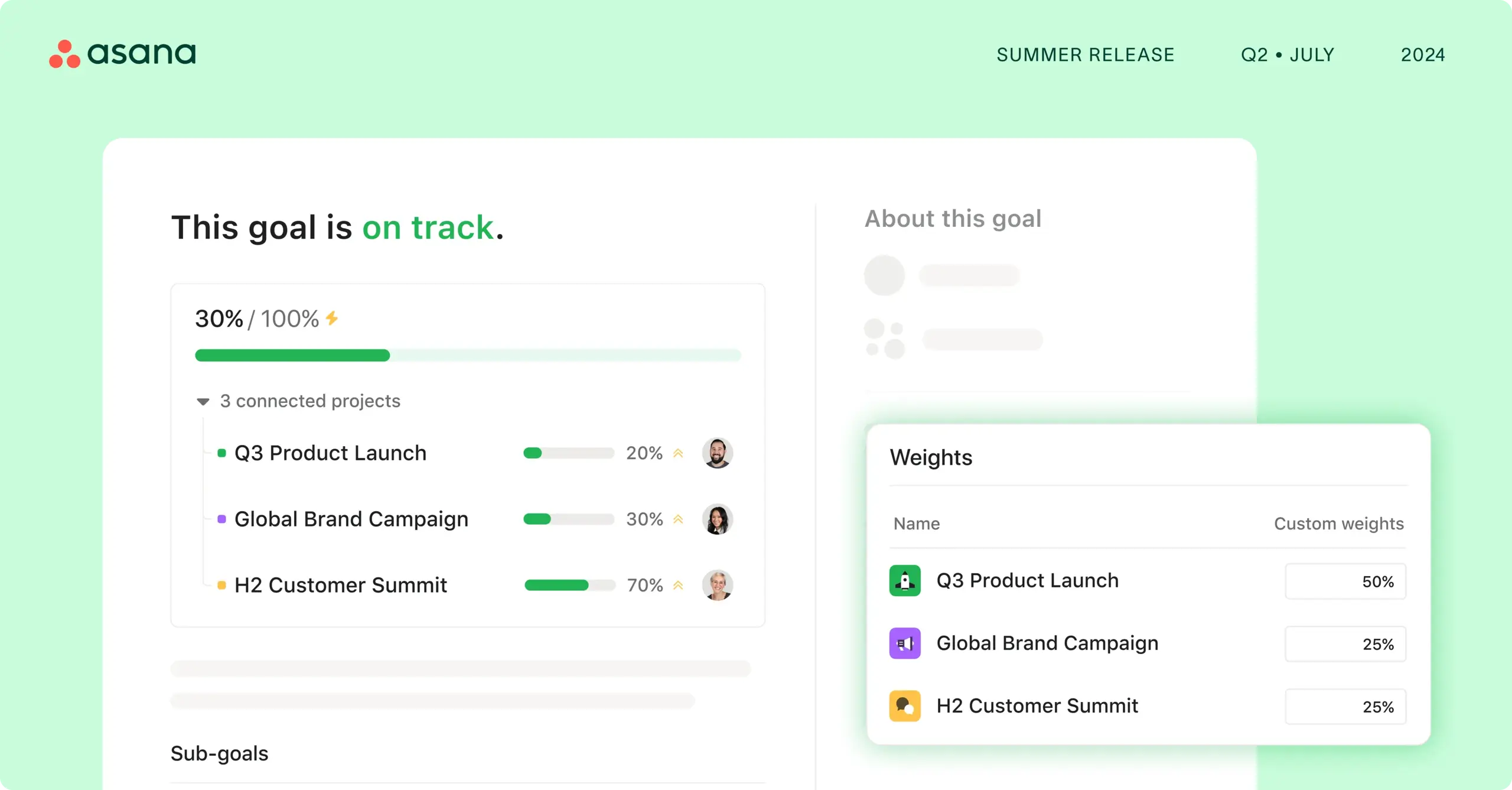Viewport: 1512px width, 790px height.
Task: Click the 70% value for H2 Customer Summit
Action: (x=645, y=586)
